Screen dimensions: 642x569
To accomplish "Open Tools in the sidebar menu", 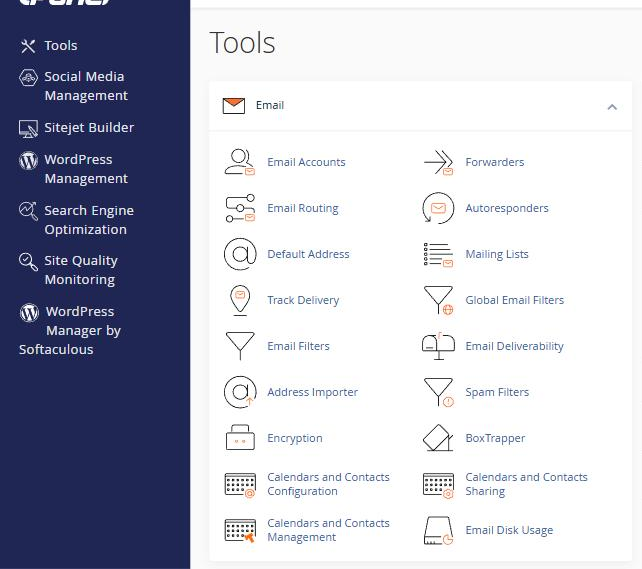I will coord(61,45).
